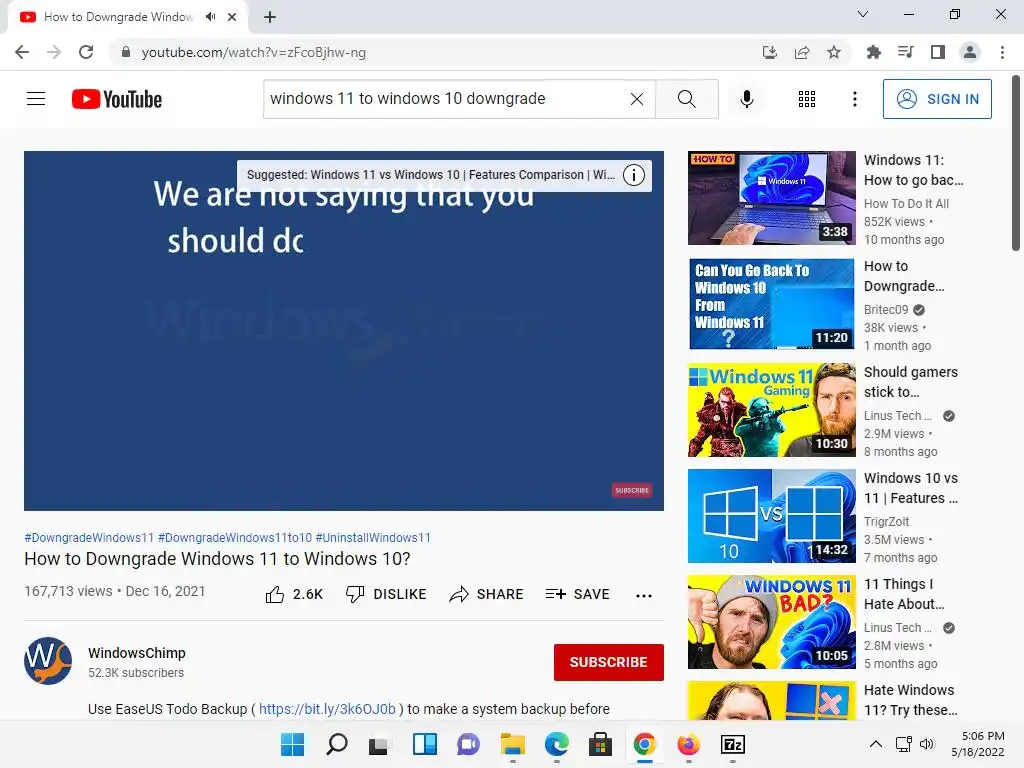The image size is (1024, 768).
Task: Open the suggested video info card icon
Action: click(633, 175)
